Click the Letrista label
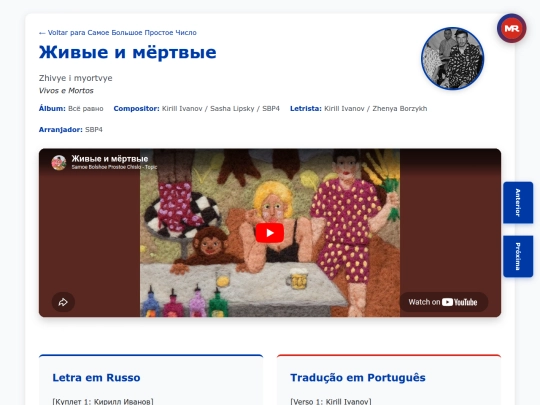The width and height of the screenshot is (540, 405). coord(306,109)
